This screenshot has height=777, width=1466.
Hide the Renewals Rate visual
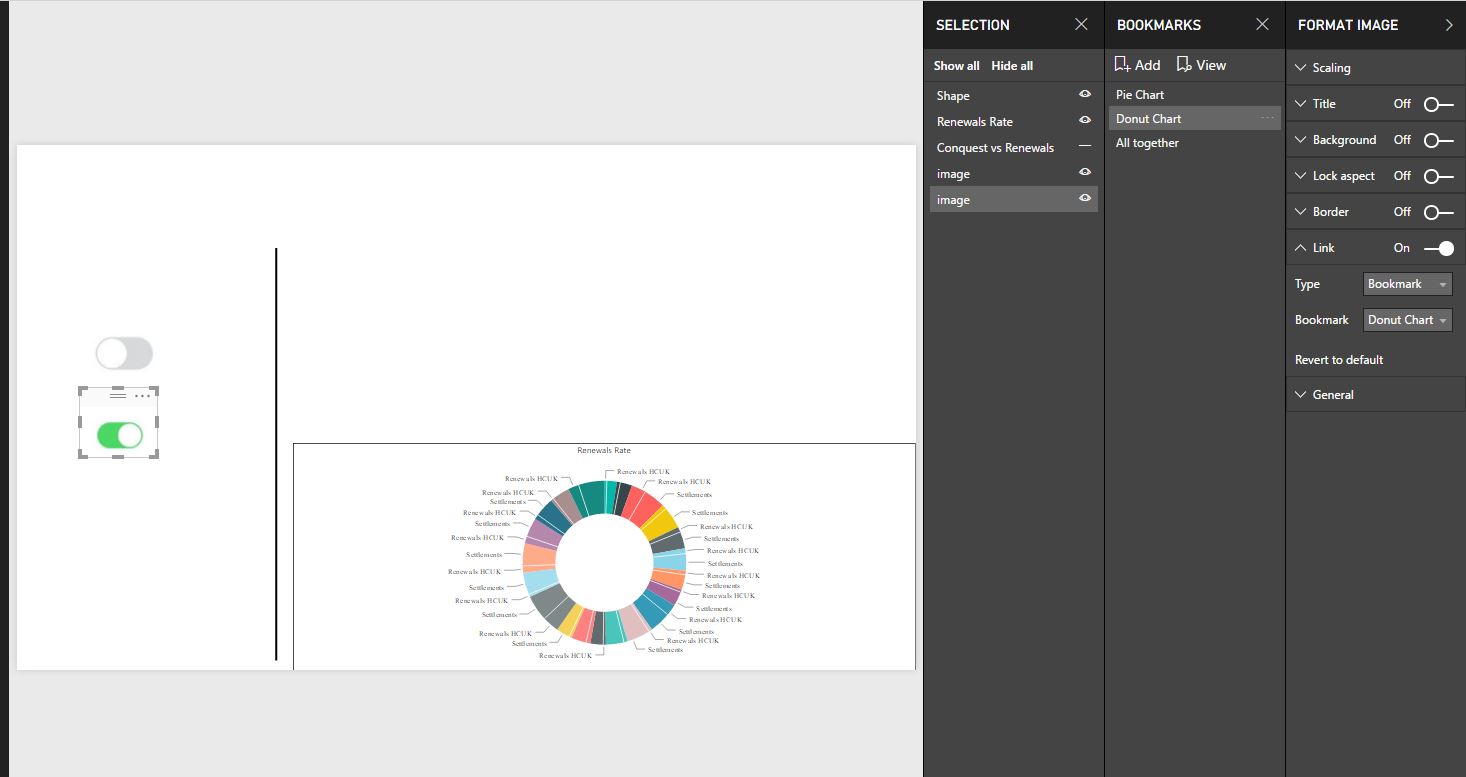point(1085,121)
